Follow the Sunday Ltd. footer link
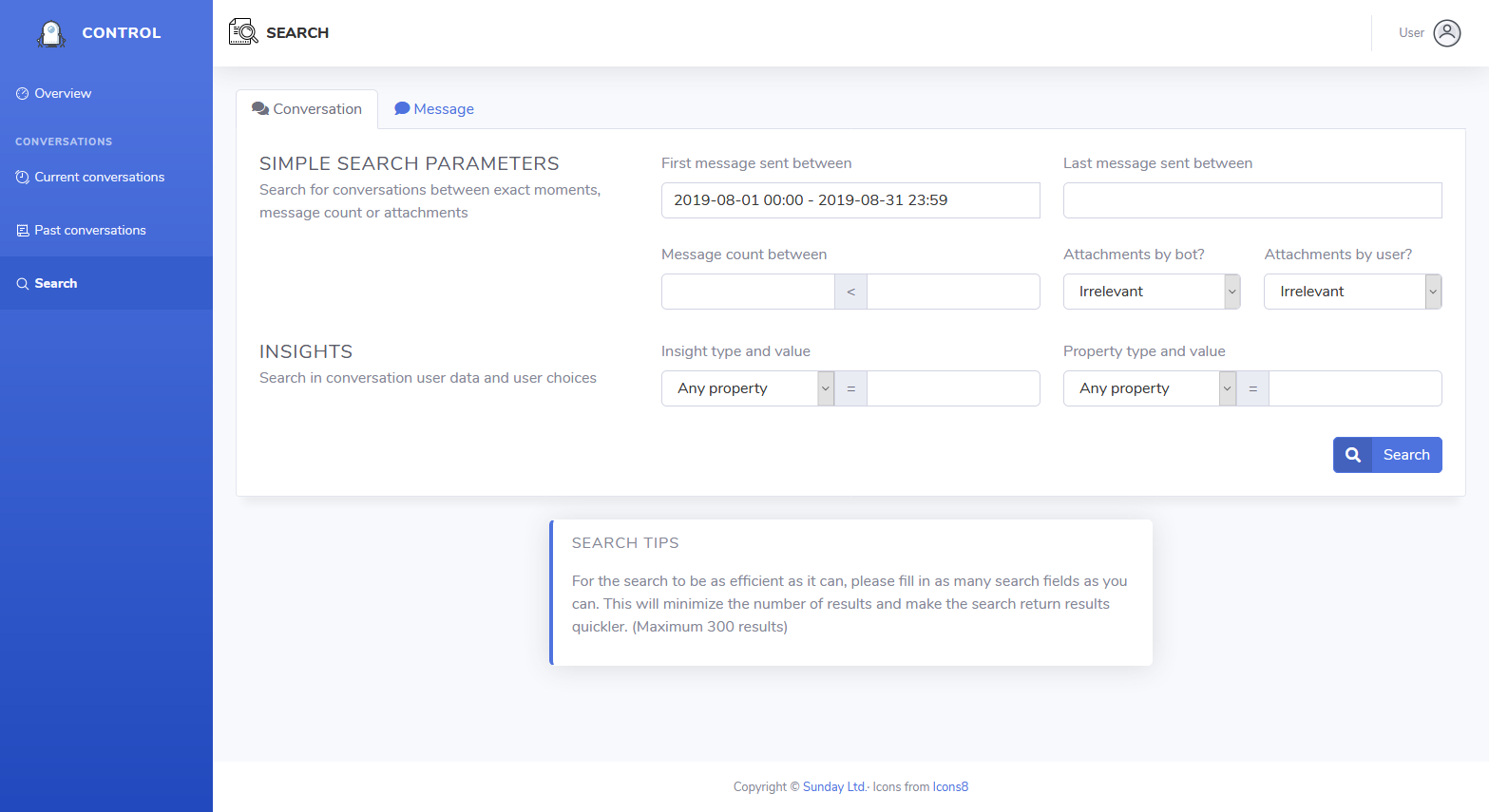This screenshot has width=1489, height=812. point(834,786)
